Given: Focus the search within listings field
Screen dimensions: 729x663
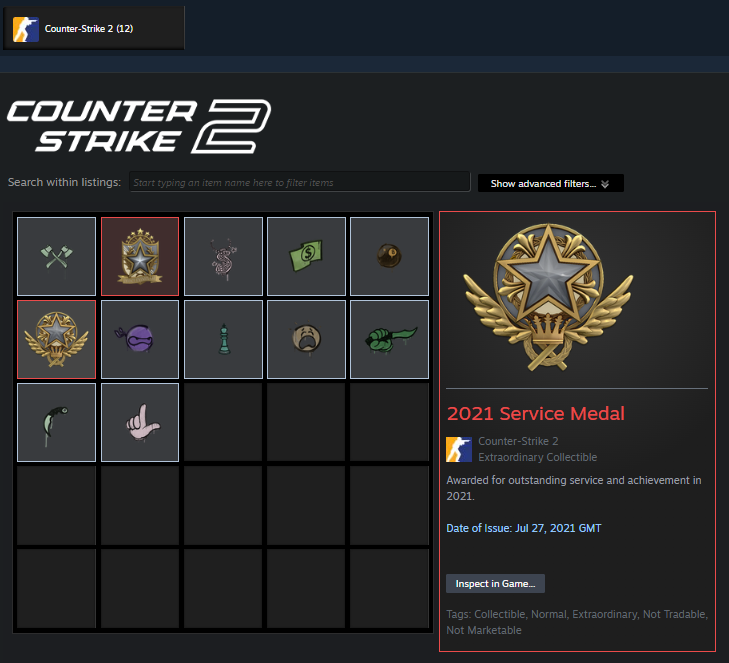Looking at the screenshot, I should click(299, 182).
